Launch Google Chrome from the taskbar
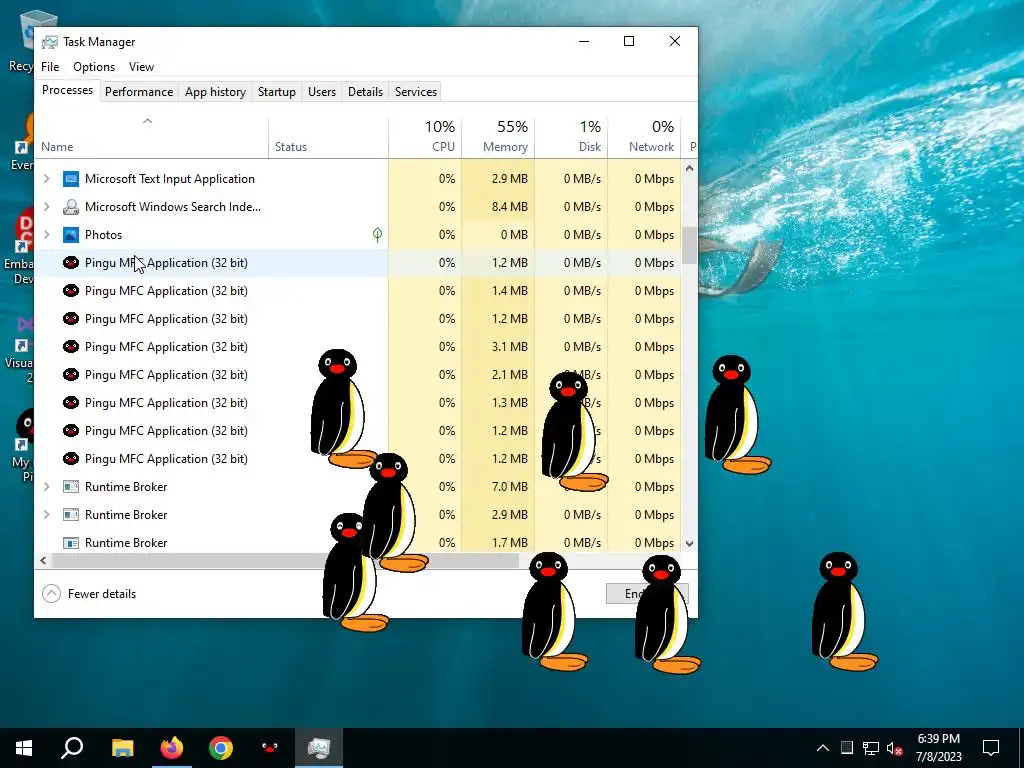This screenshot has height=768, width=1024. (x=221, y=748)
